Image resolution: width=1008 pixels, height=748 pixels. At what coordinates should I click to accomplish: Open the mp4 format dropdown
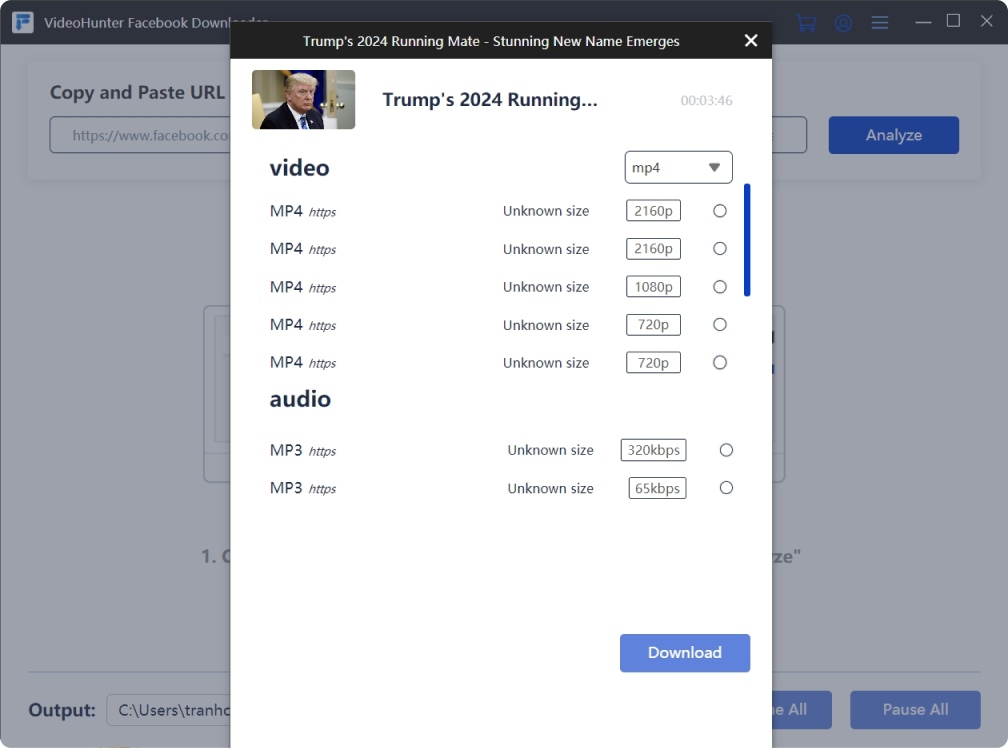coord(678,167)
